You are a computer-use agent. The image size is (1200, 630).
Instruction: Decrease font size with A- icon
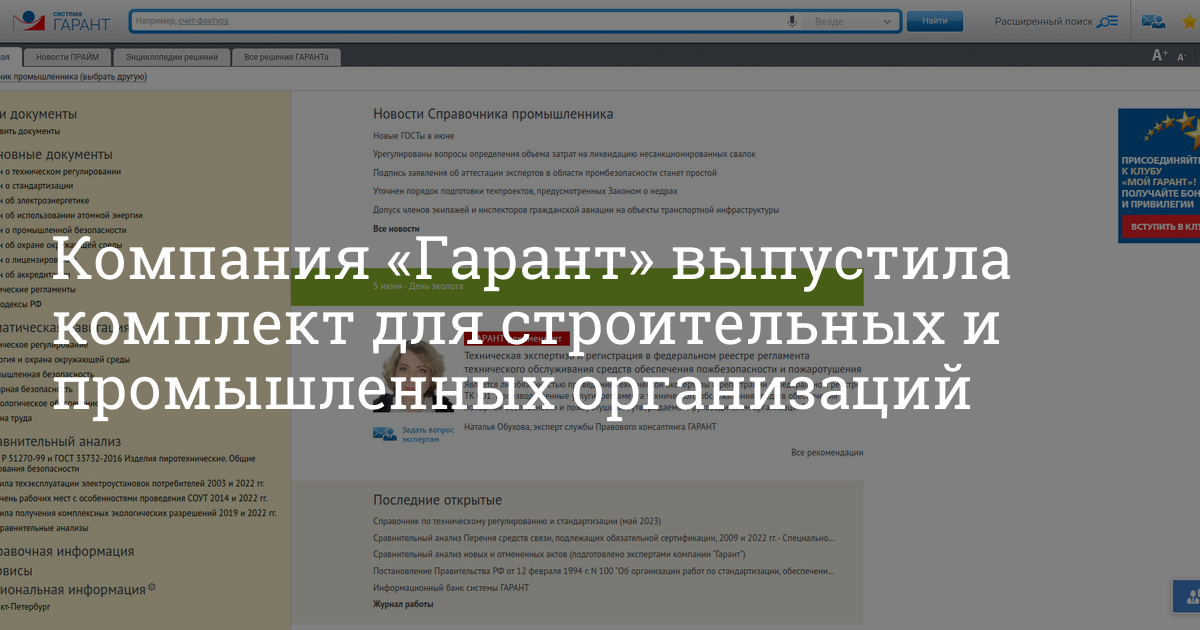(1181, 57)
